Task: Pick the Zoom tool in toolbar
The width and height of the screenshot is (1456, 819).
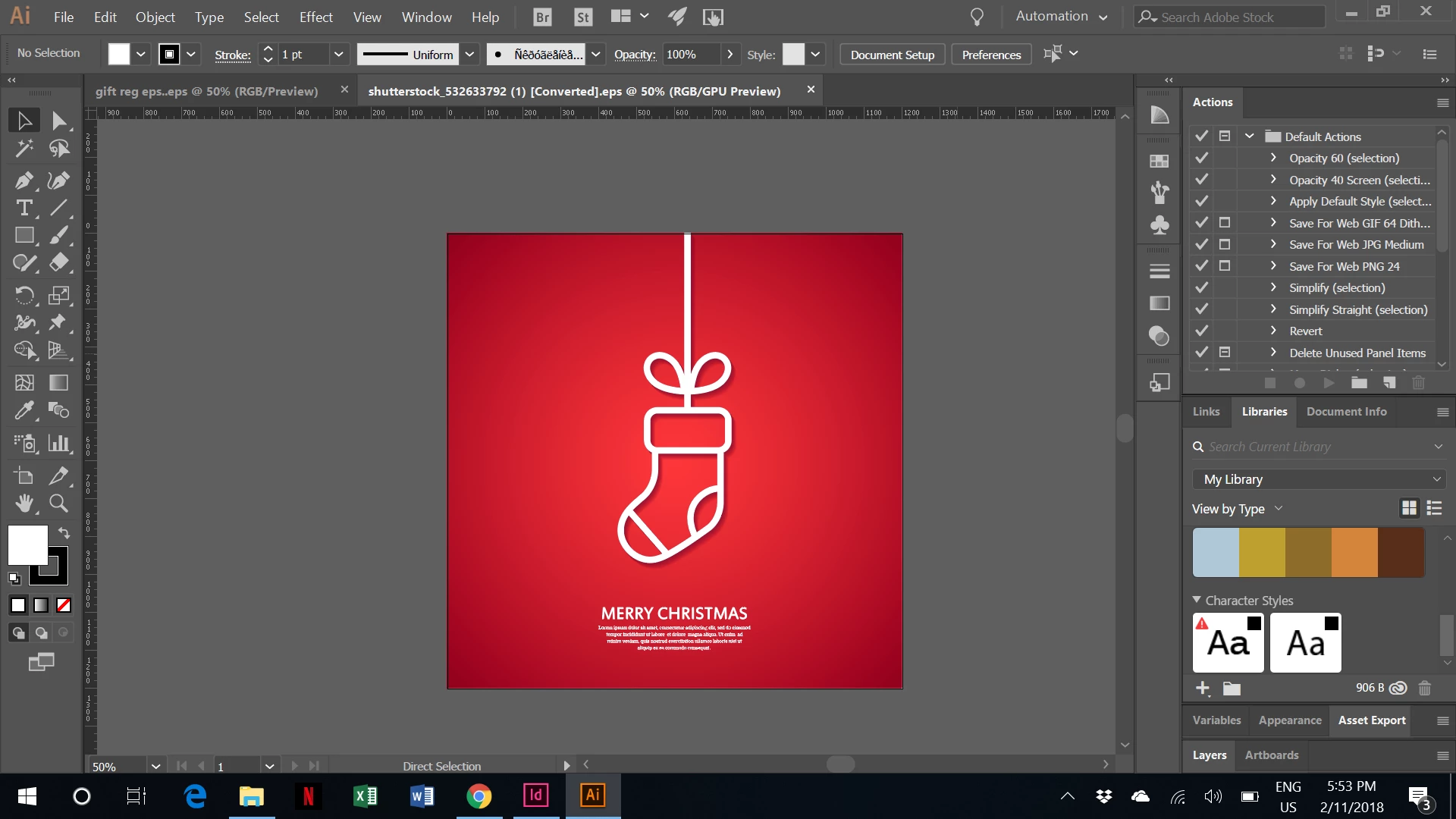Action: pyautogui.click(x=58, y=503)
